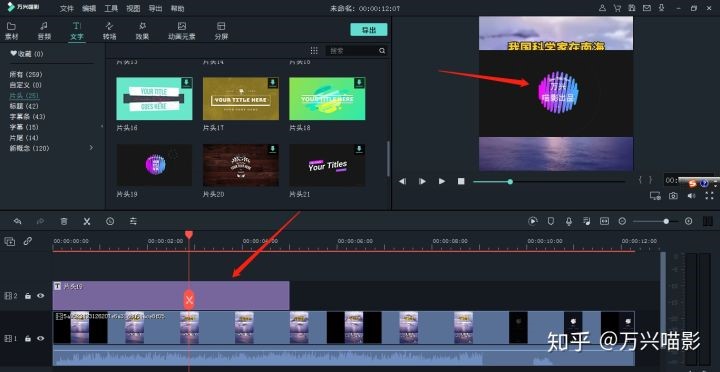Expand the 新概念 (120) category arrow
The height and width of the screenshot is (372, 720).
[x=91, y=148]
